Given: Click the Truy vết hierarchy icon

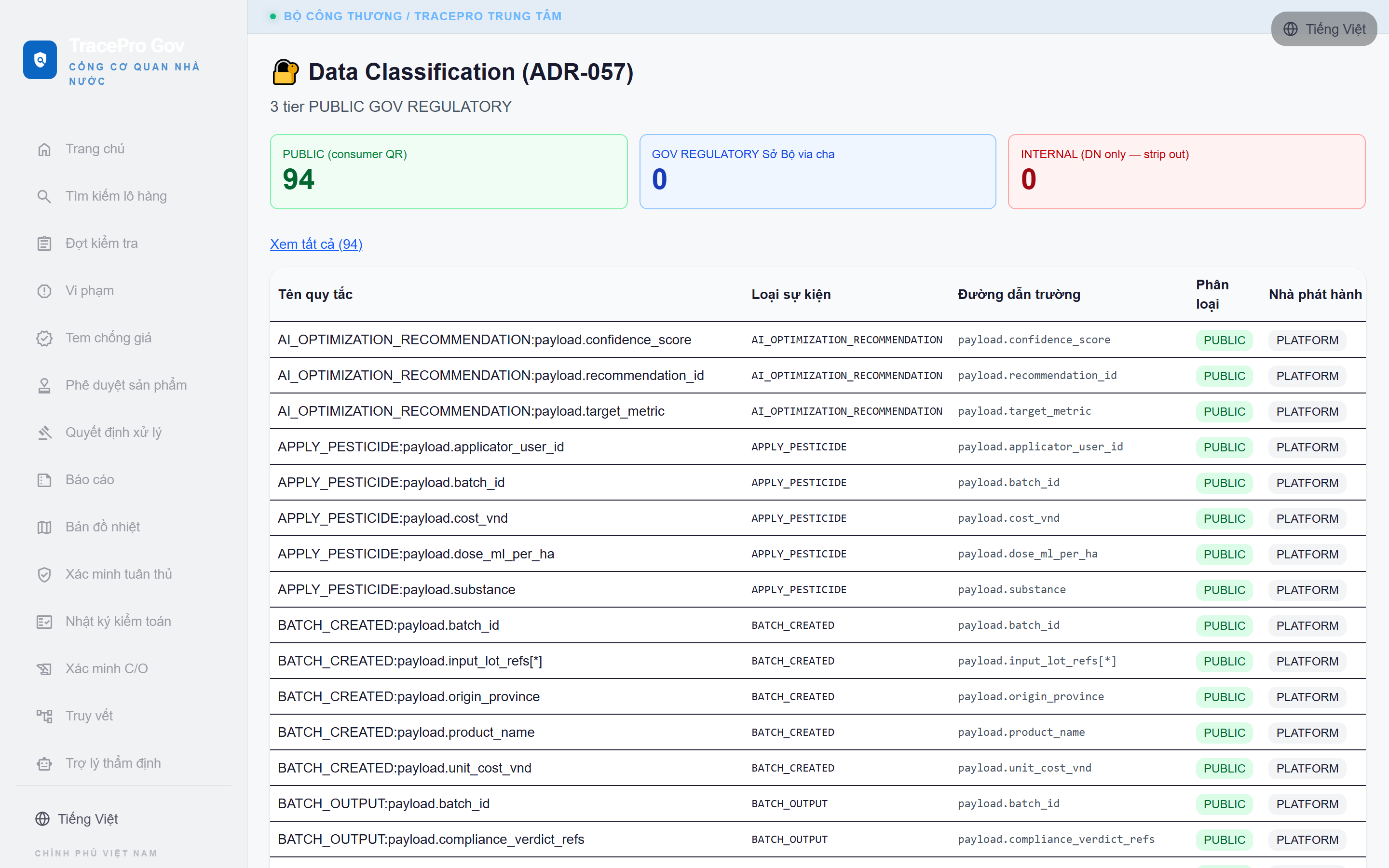Looking at the screenshot, I should pyautogui.click(x=44, y=716).
